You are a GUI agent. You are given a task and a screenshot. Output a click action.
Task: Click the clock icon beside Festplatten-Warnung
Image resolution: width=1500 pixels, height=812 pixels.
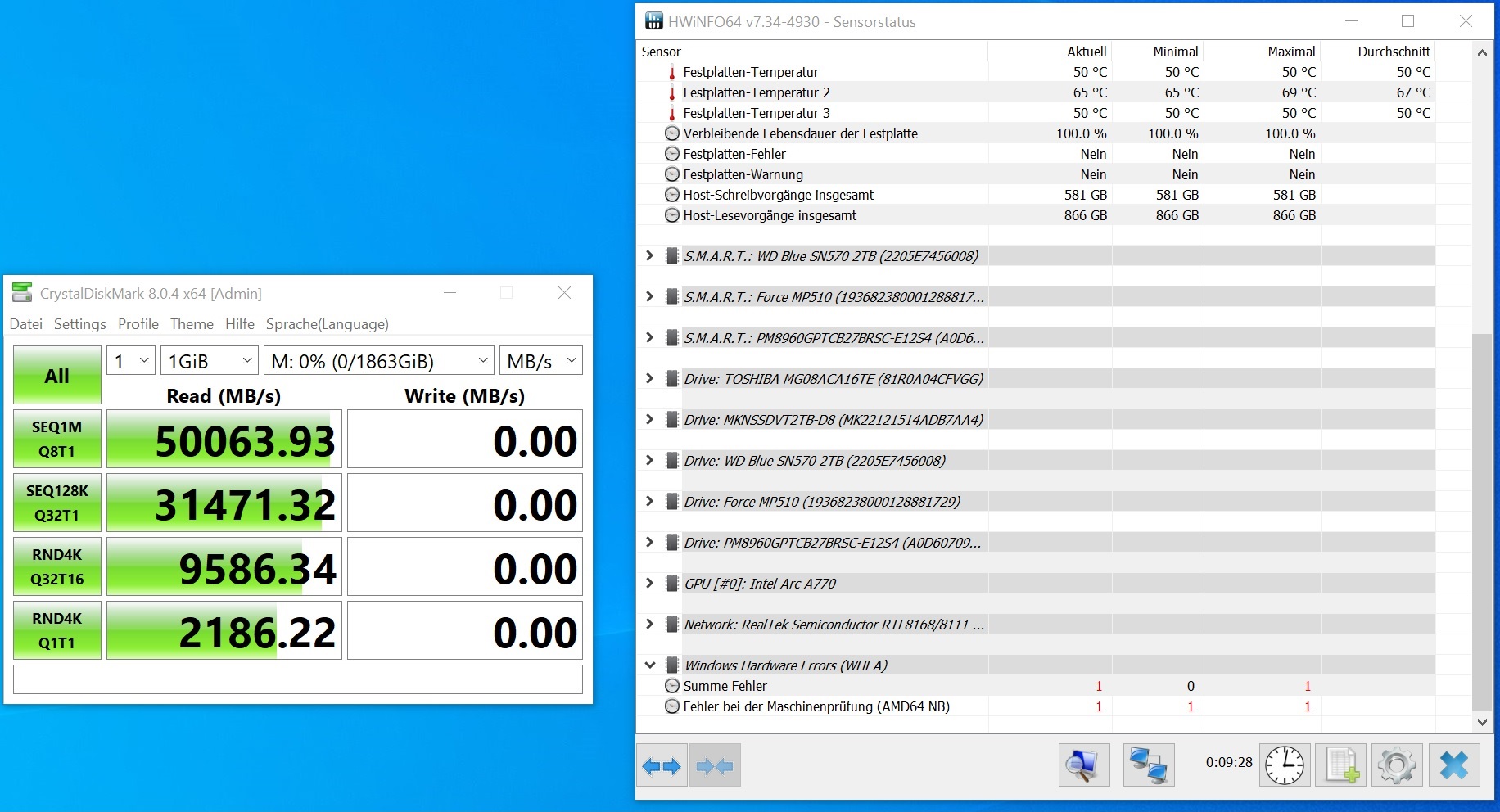(672, 174)
